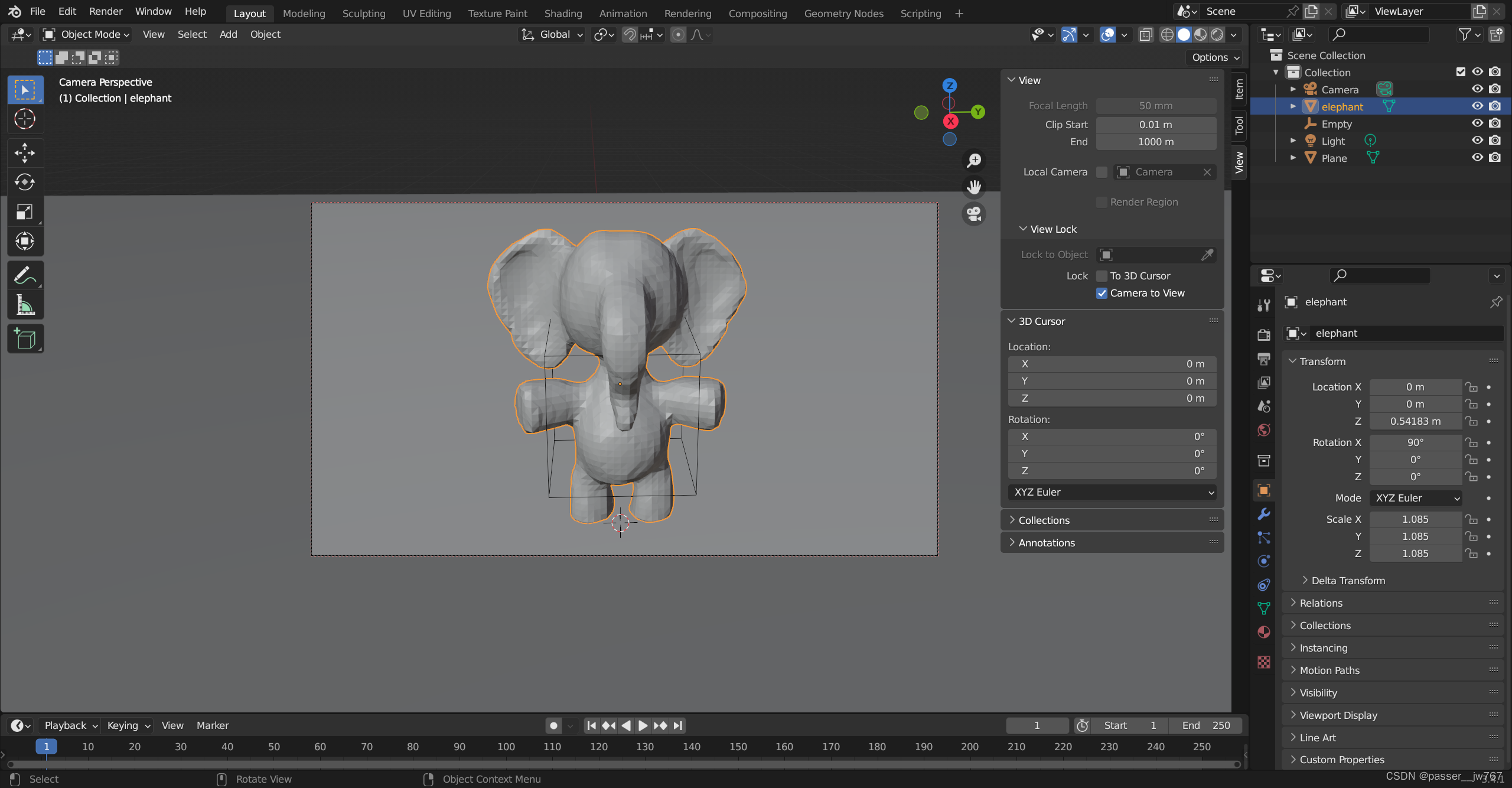Toggle camera view icon in viewport

click(974, 214)
